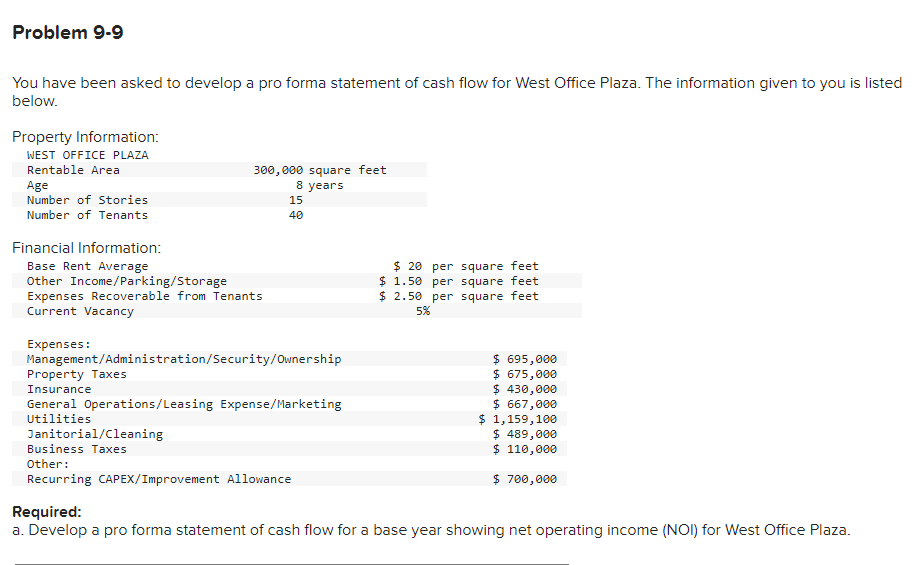Select the '$ 695,000' amount
924x565 pixels.
[524, 359]
